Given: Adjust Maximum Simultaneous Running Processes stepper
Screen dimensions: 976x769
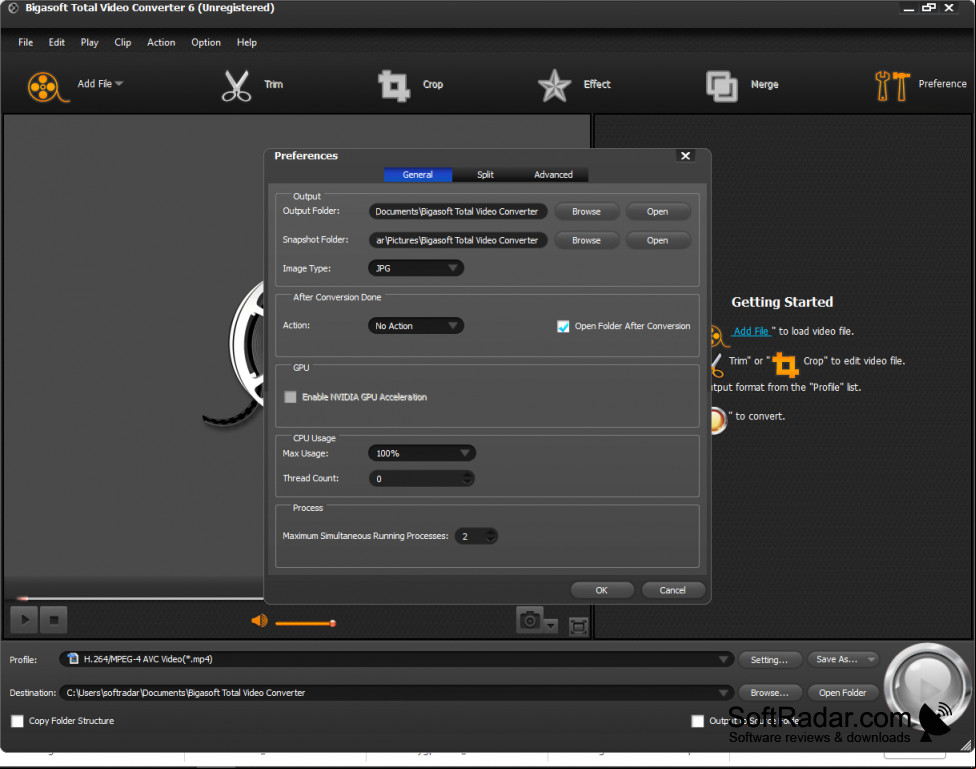Looking at the screenshot, I should click(x=490, y=536).
